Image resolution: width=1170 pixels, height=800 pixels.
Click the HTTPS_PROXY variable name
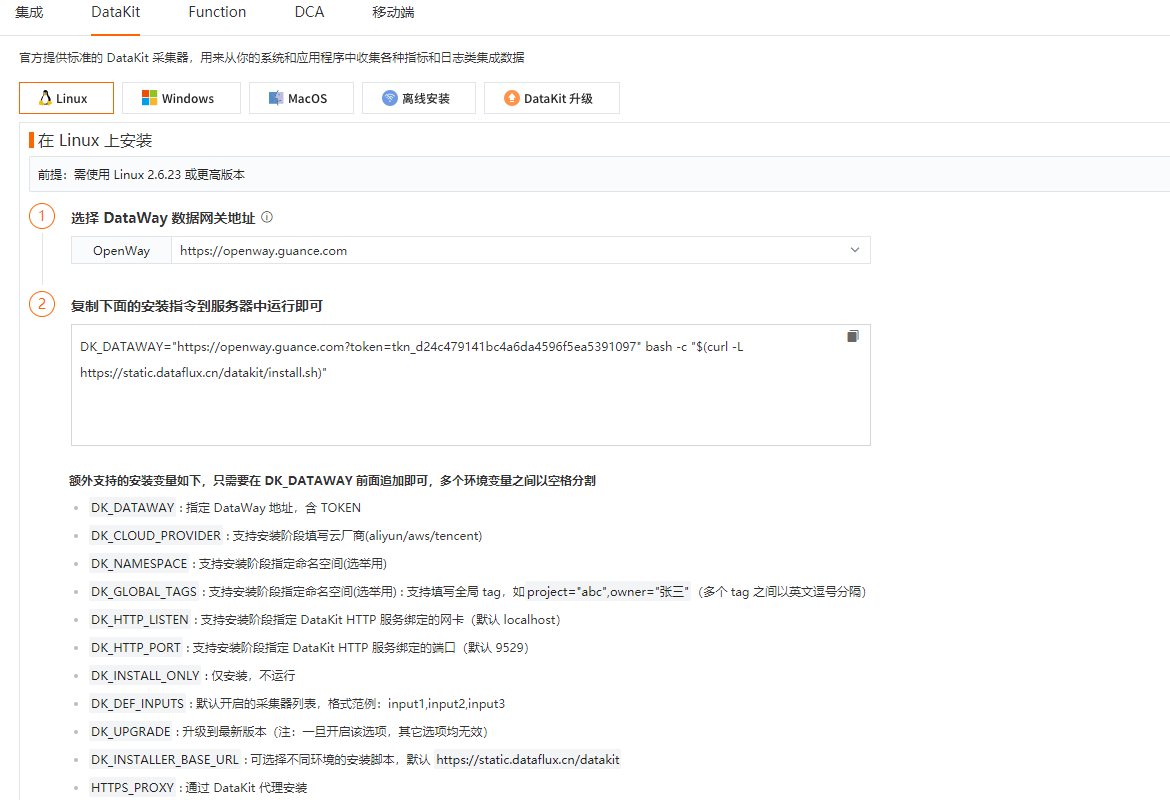(x=132, y=787)
